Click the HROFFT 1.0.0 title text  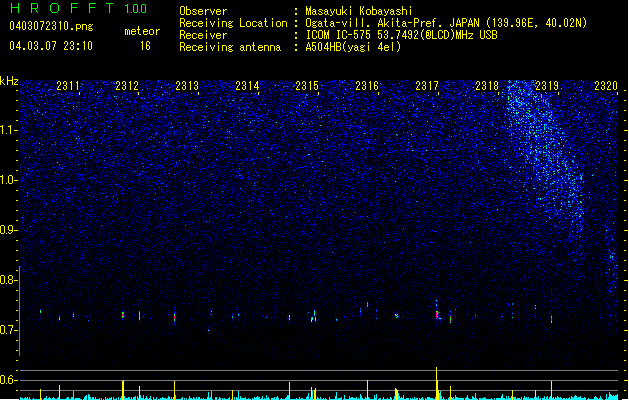[79, 8]
